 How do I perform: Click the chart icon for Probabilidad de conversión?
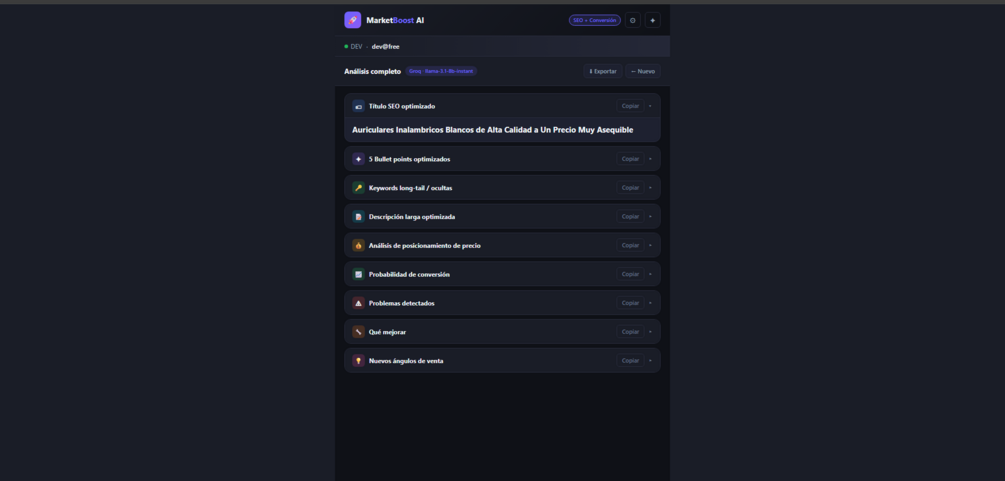tap(358, 274)
